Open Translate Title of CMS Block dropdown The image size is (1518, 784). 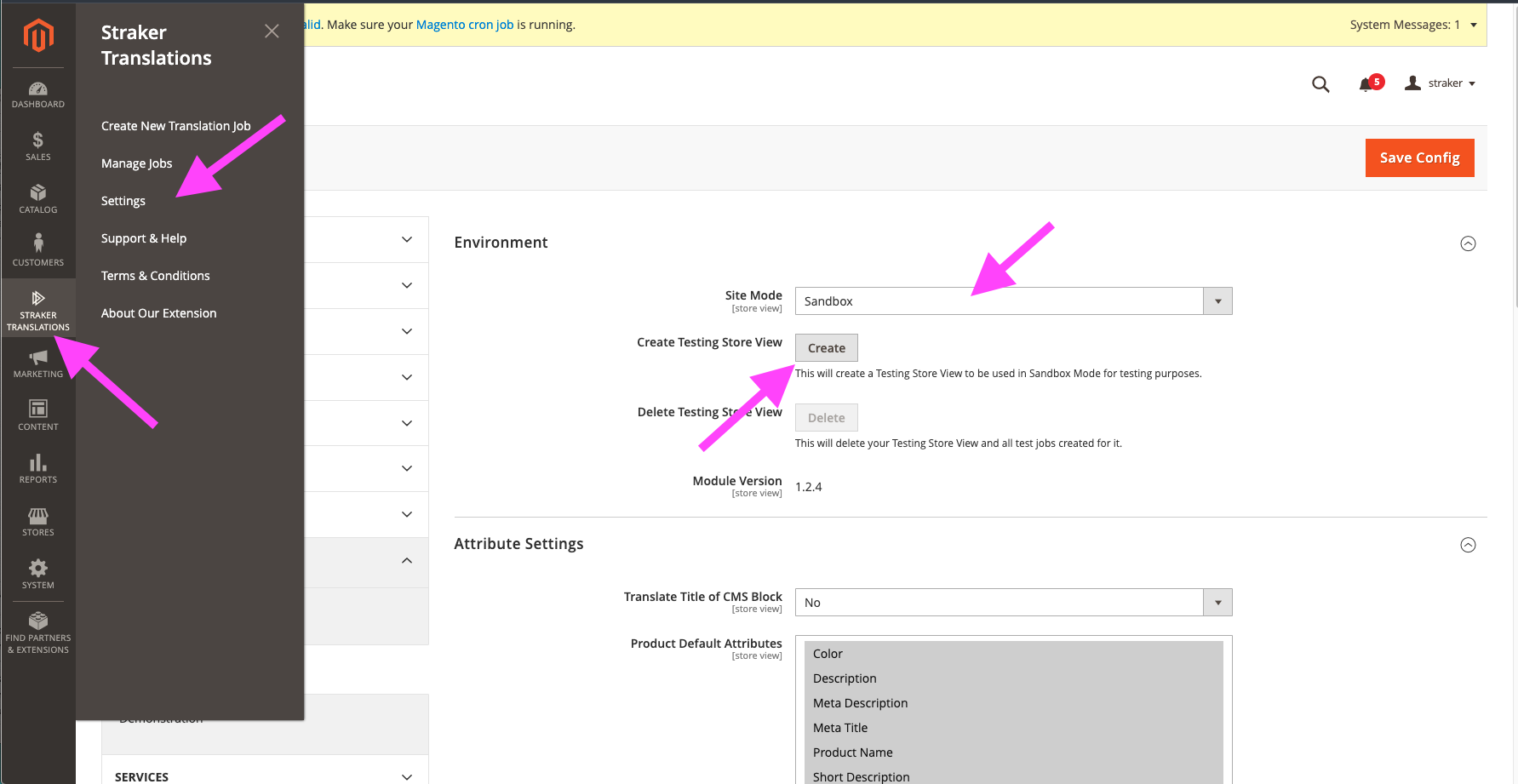coord(1013,603)
